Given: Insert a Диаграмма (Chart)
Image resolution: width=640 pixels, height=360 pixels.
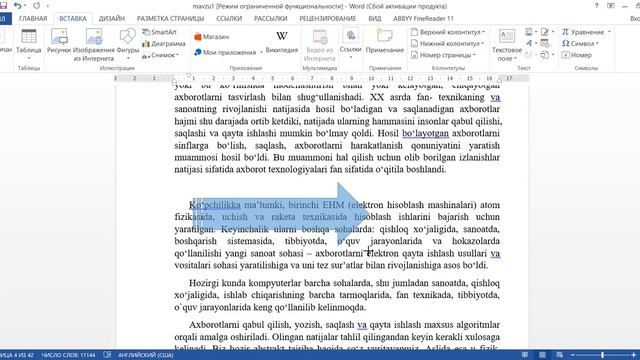Looking at the screenshot, I should pyautogui.click(x=164, y=43).
